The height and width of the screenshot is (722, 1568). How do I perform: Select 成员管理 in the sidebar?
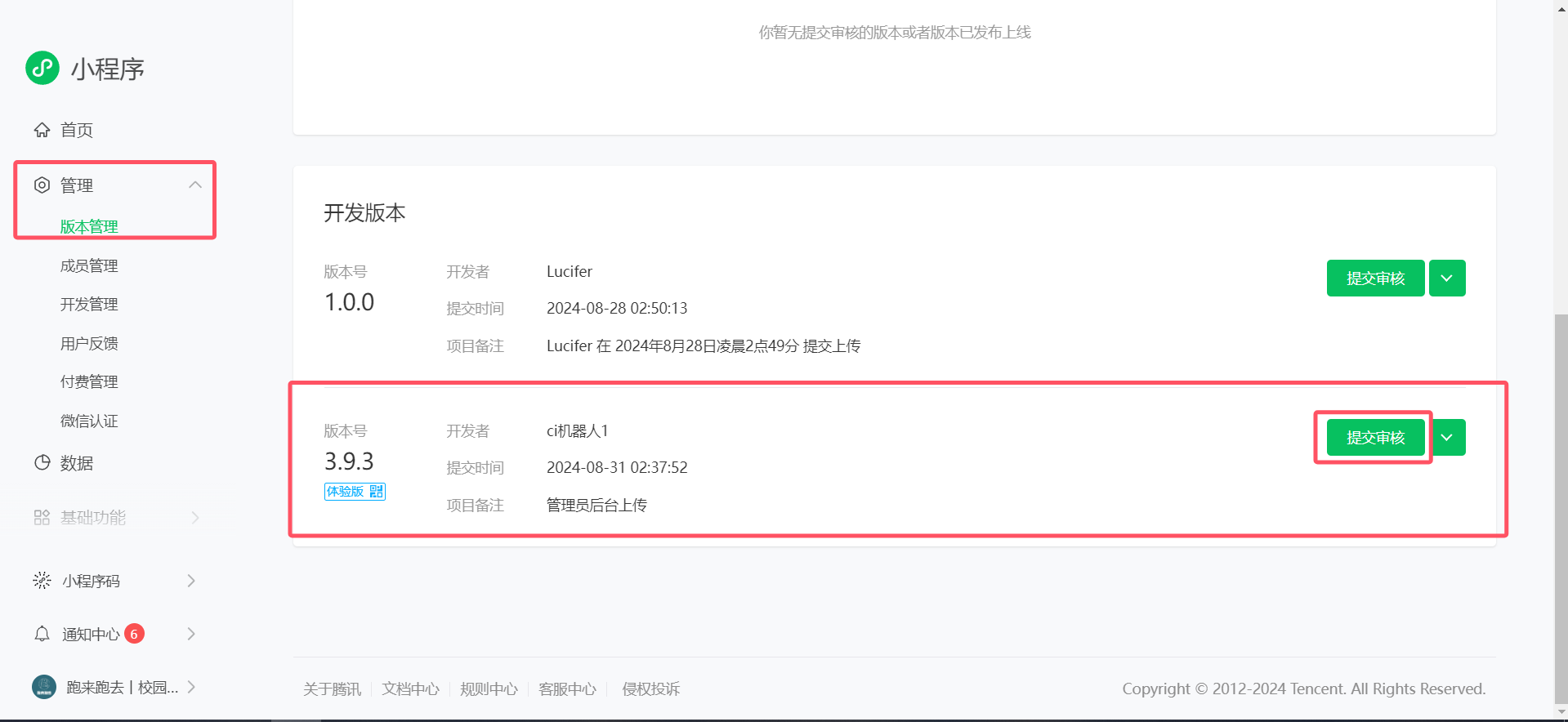tap(89, 265)
